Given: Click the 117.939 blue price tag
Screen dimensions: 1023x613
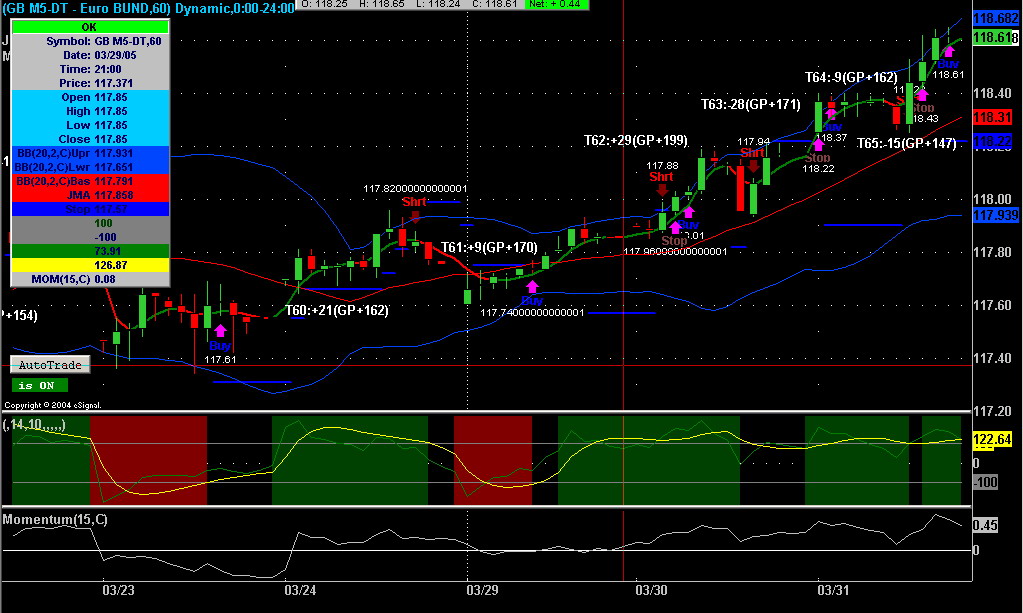Looking at the screenshot, I should (x=996, y=215).
